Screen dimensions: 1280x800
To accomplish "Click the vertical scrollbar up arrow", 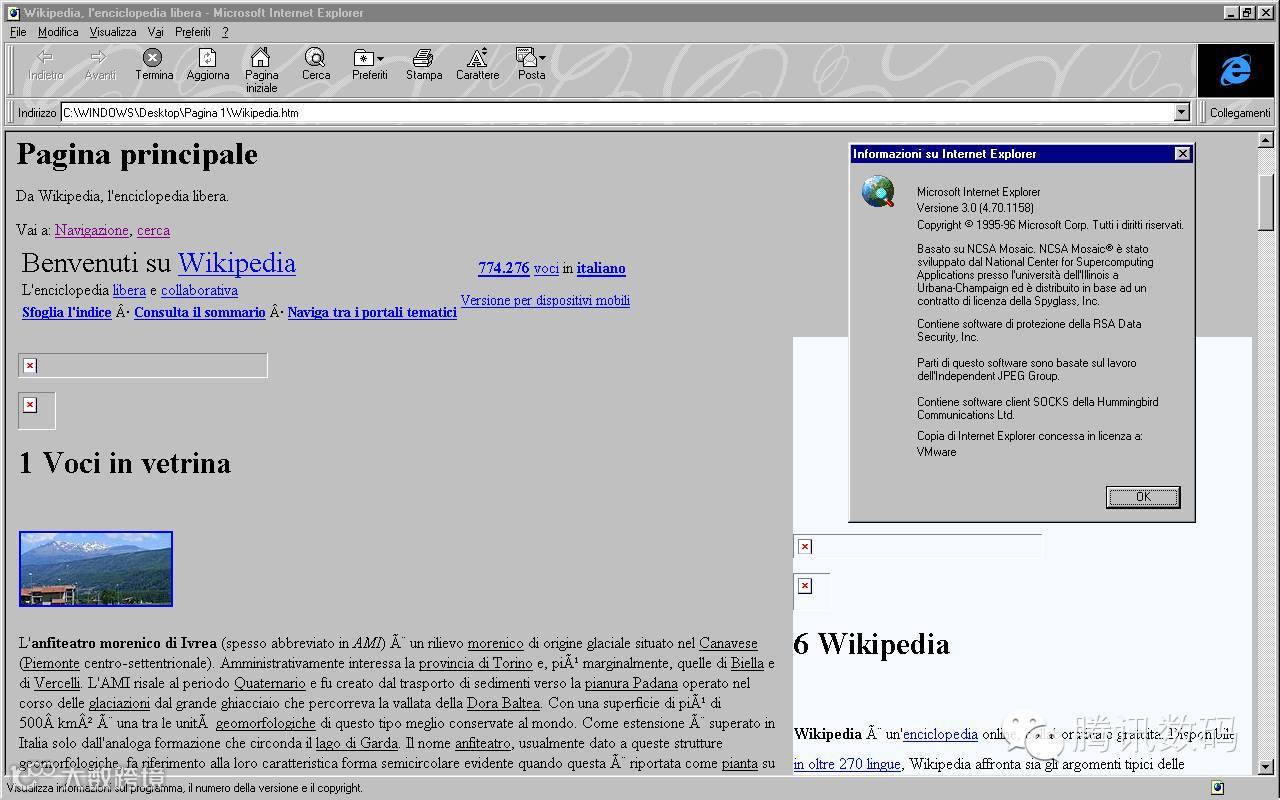I will pyautogui.click(x=1265, y=140).
